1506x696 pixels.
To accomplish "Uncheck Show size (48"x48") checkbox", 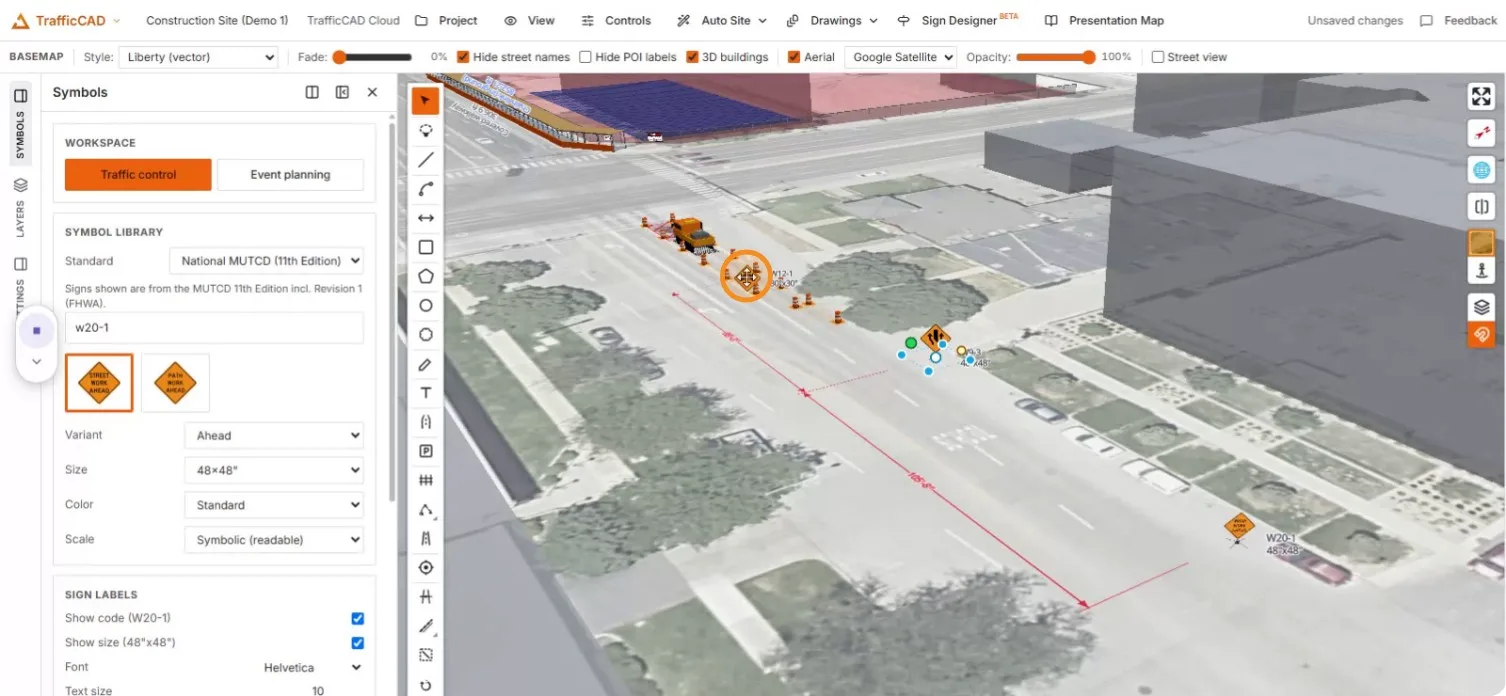I will click(x=358, y=643).
